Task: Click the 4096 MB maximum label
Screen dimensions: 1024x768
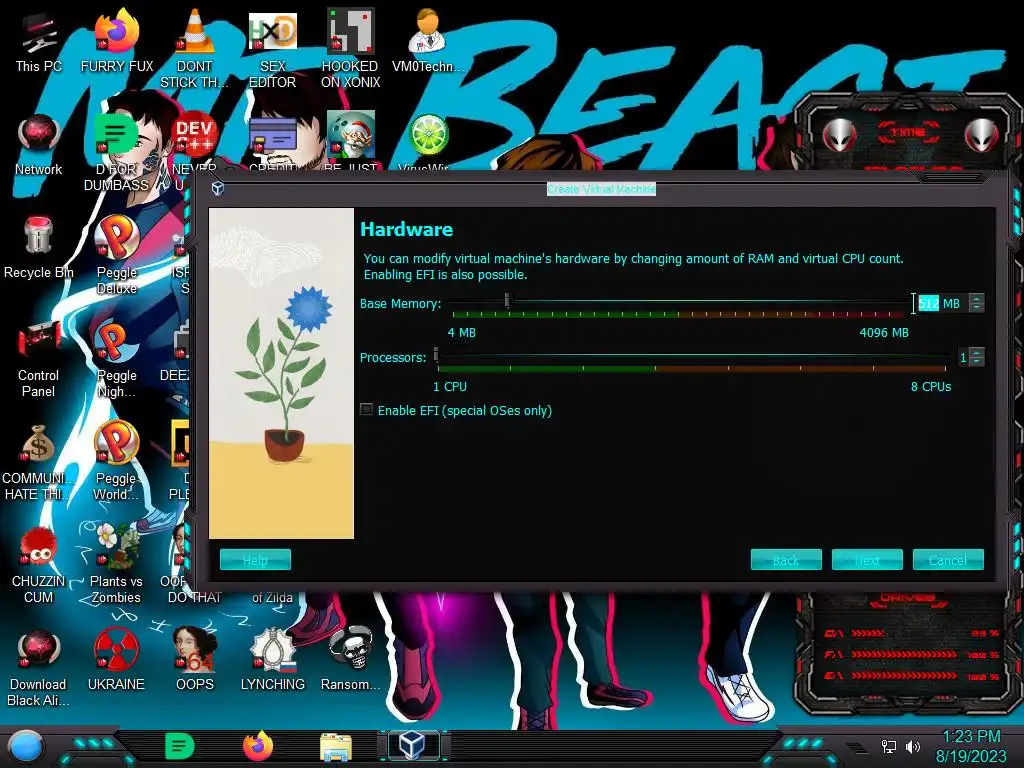Action: point(884,332)
